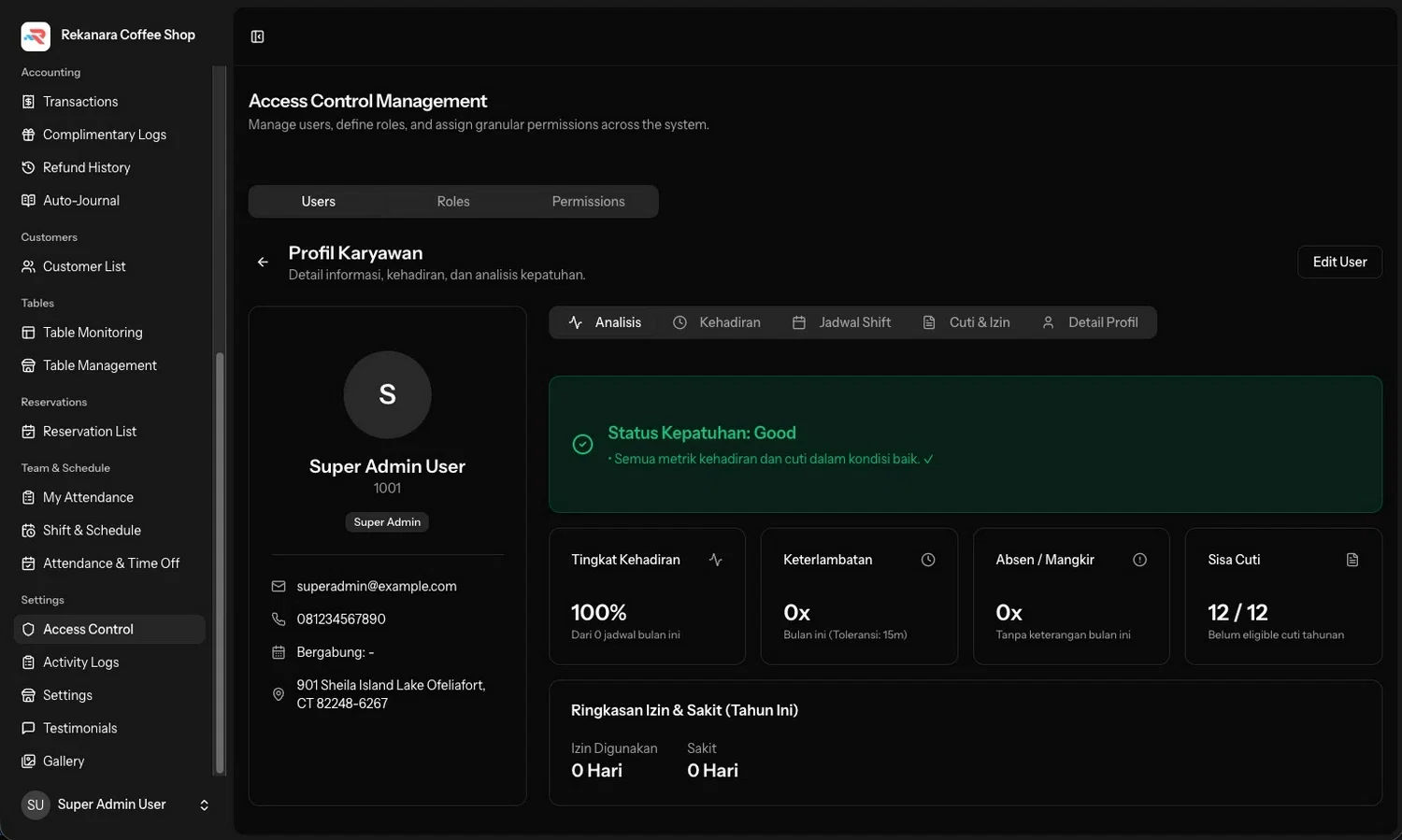Click the Complimentary Logs gift icon
1402x840 pixels.
coord(28,135)
